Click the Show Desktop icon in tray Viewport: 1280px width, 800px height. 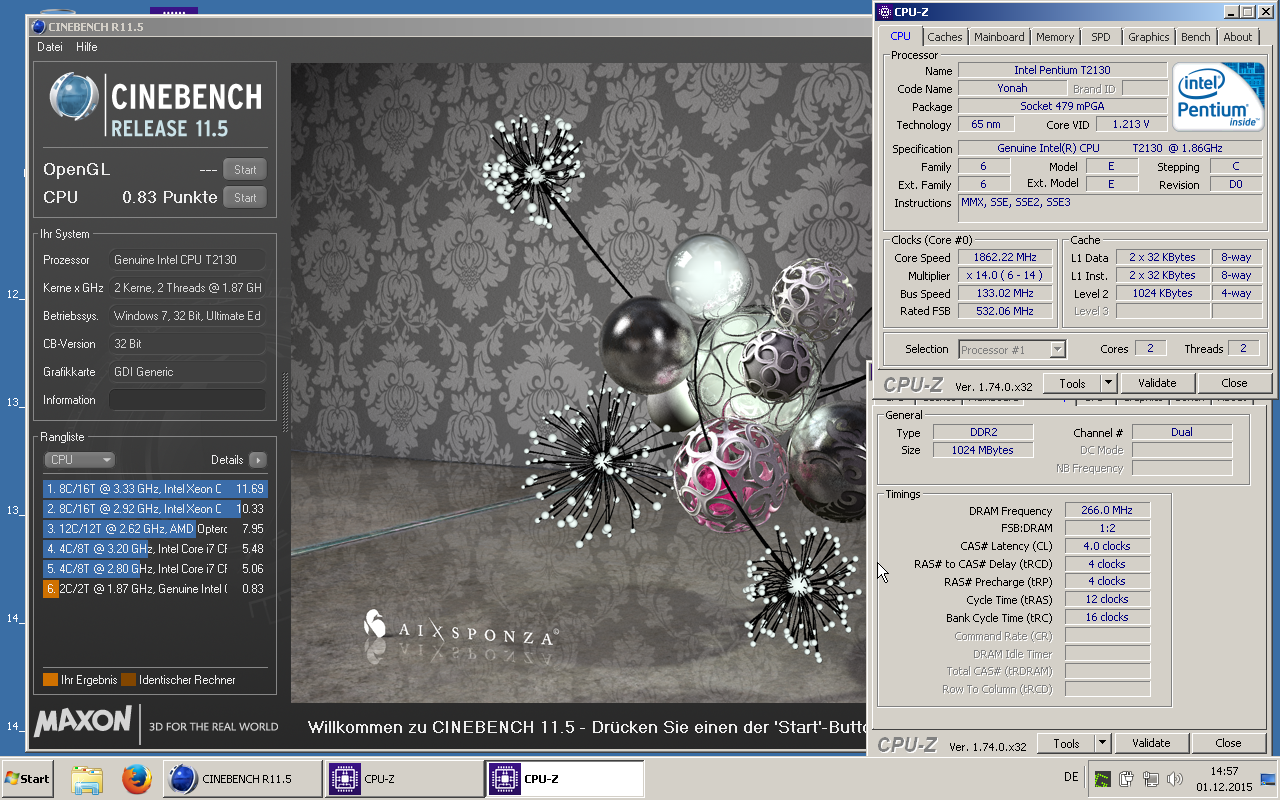tap(1268, 779)
